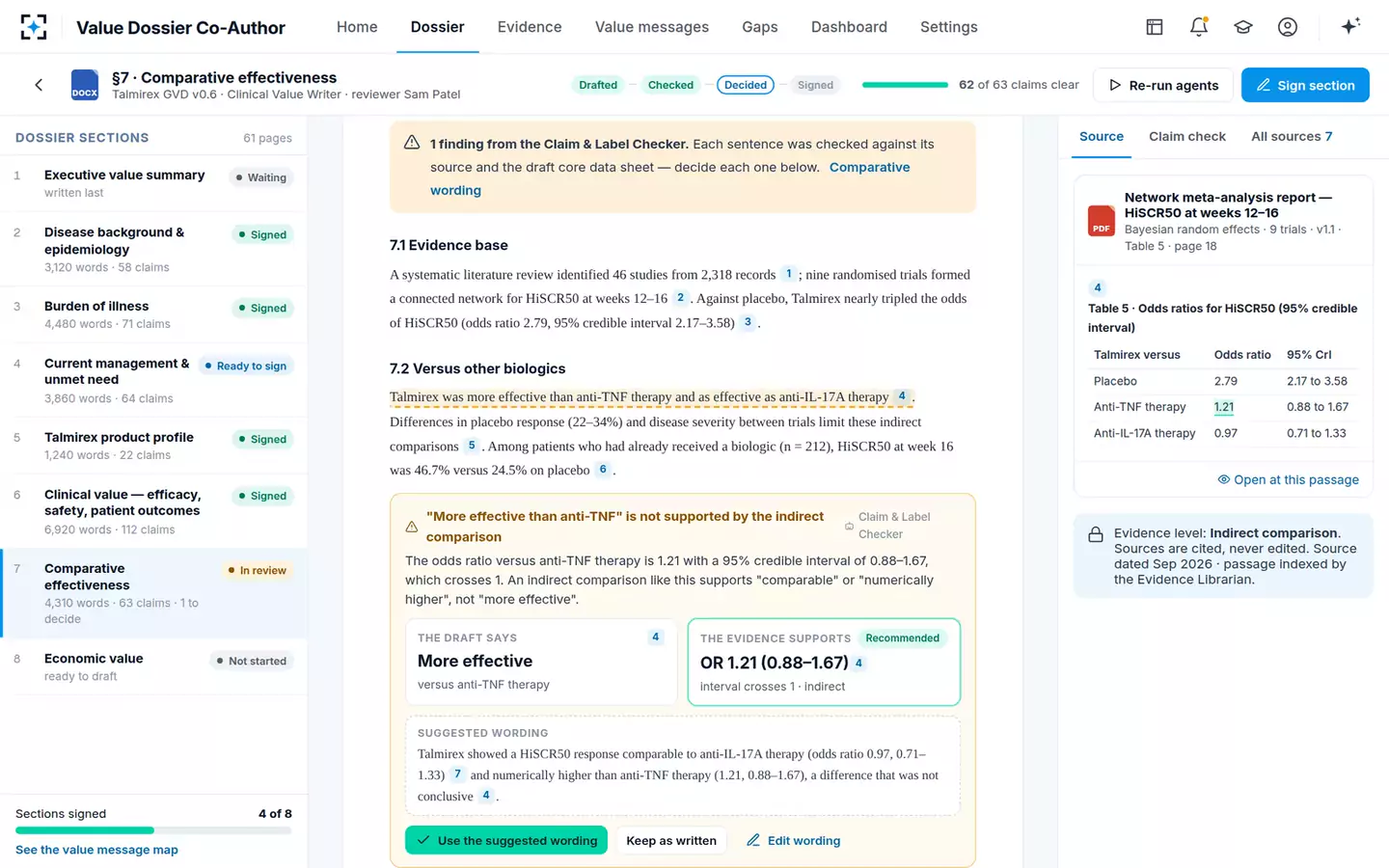Open the All sources 7 tab
Image resolution: width=1389 pixels, height=868 pixels.
tap(1292, 137)
